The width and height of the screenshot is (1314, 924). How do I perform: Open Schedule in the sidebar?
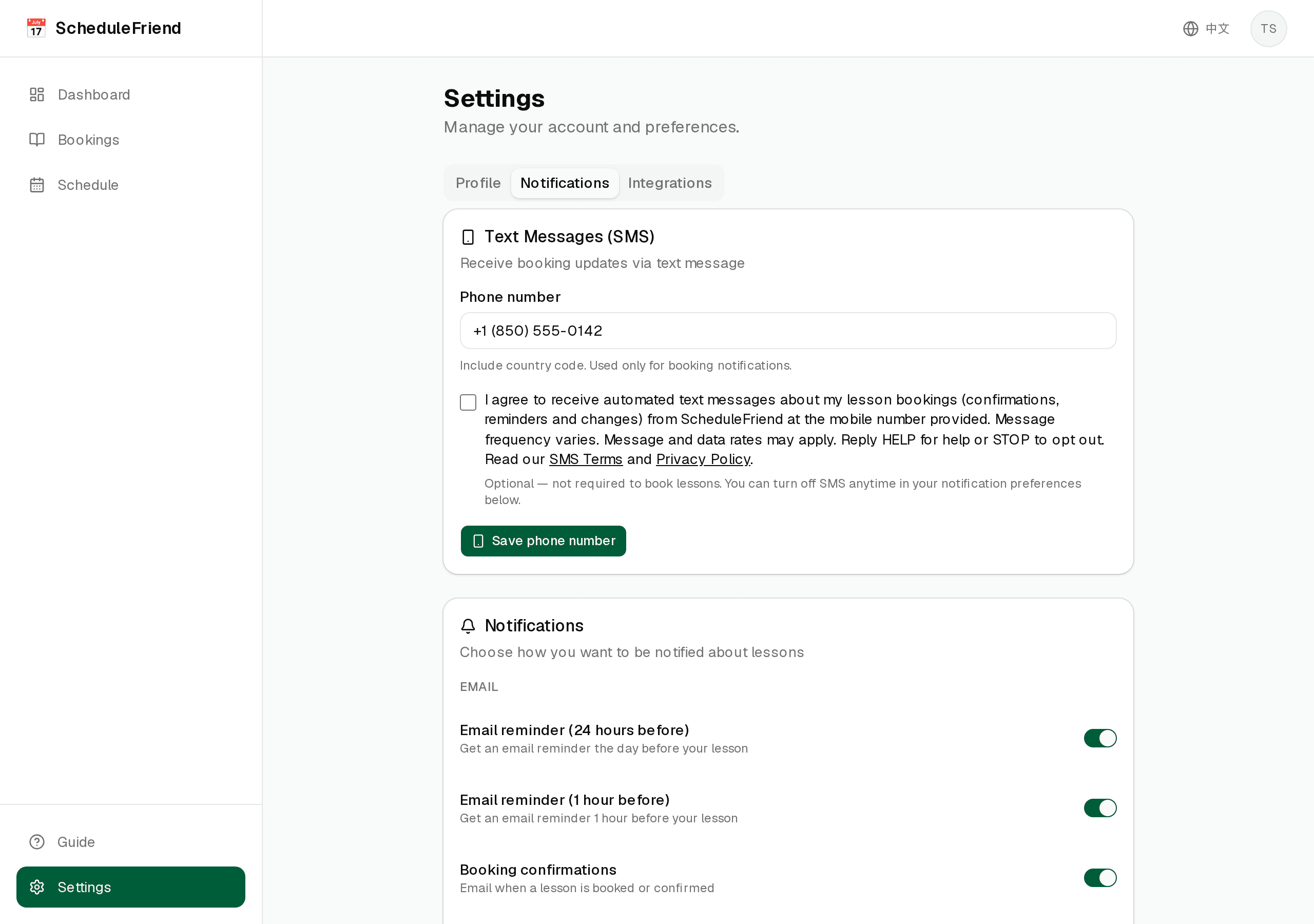(x=131, y=185)
